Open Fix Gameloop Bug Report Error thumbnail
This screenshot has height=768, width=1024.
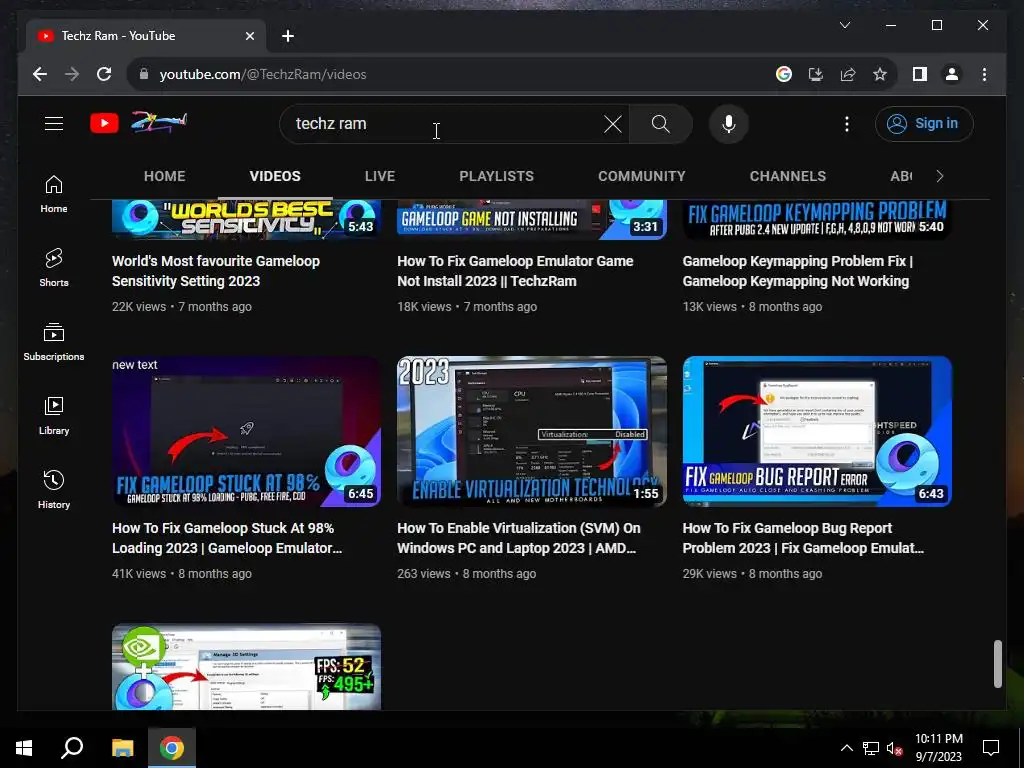pos(816,431)
